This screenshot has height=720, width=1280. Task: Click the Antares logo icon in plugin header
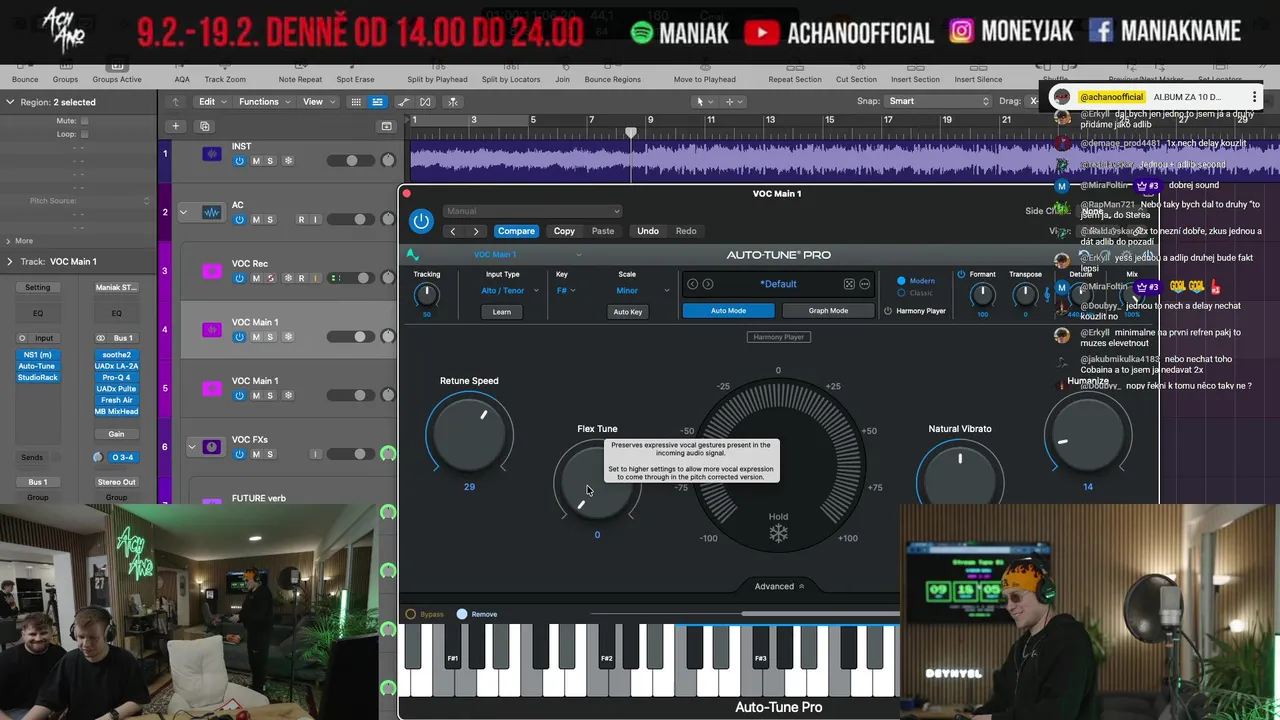coord(412,255)
